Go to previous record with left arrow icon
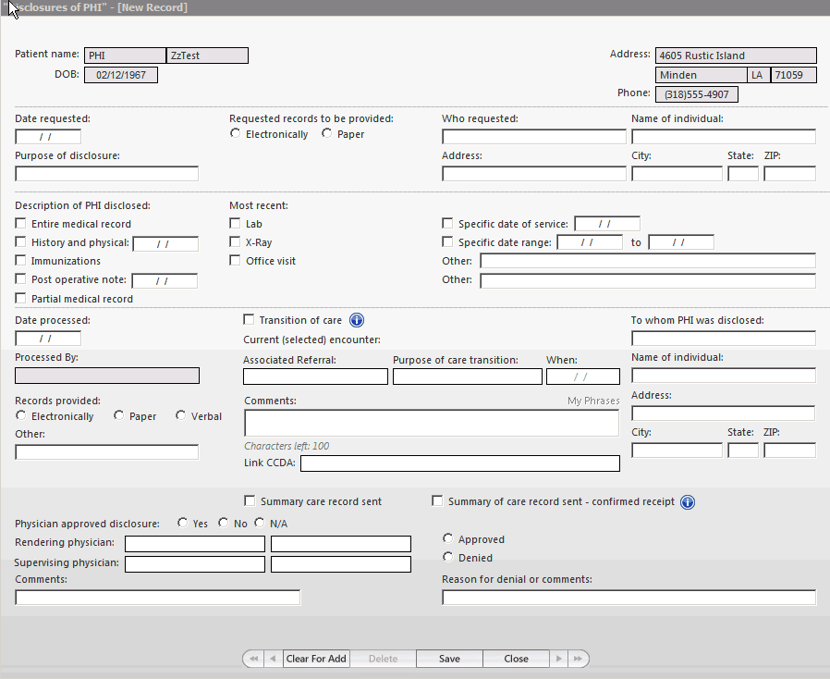 pyautogui.click(x=271, y=659)
